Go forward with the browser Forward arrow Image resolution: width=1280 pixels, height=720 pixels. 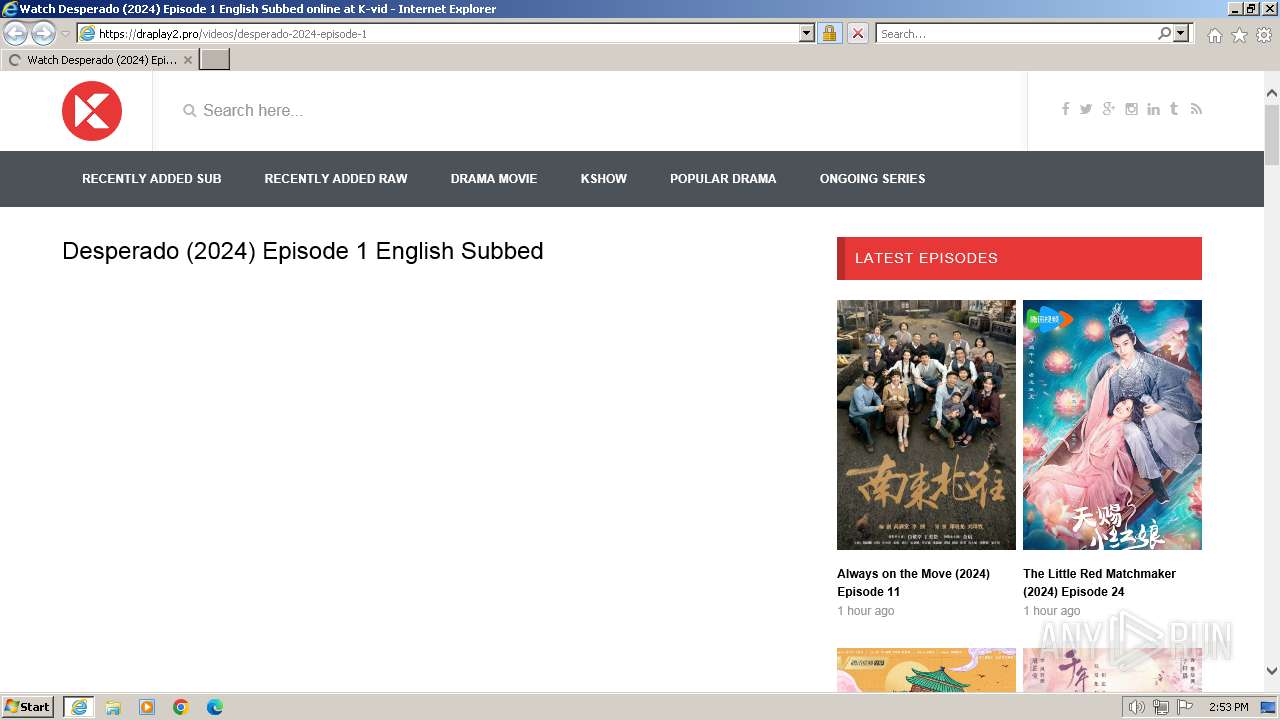tap(43, 34)
